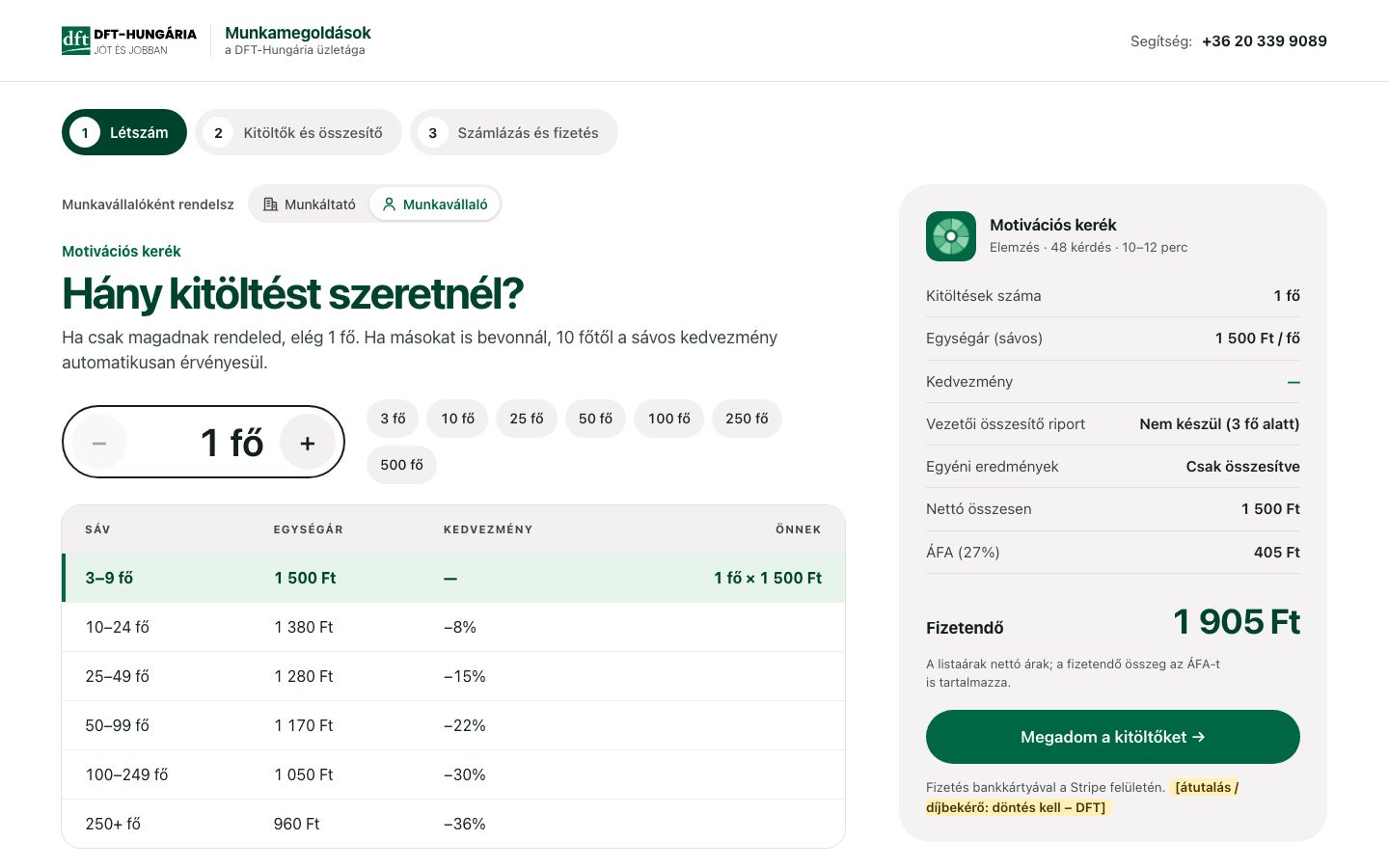Image resolution: width=1389 pixels, height=868 pixels.
Task: Choose the 500 fő preset
Action: click(x=401, y=465)
